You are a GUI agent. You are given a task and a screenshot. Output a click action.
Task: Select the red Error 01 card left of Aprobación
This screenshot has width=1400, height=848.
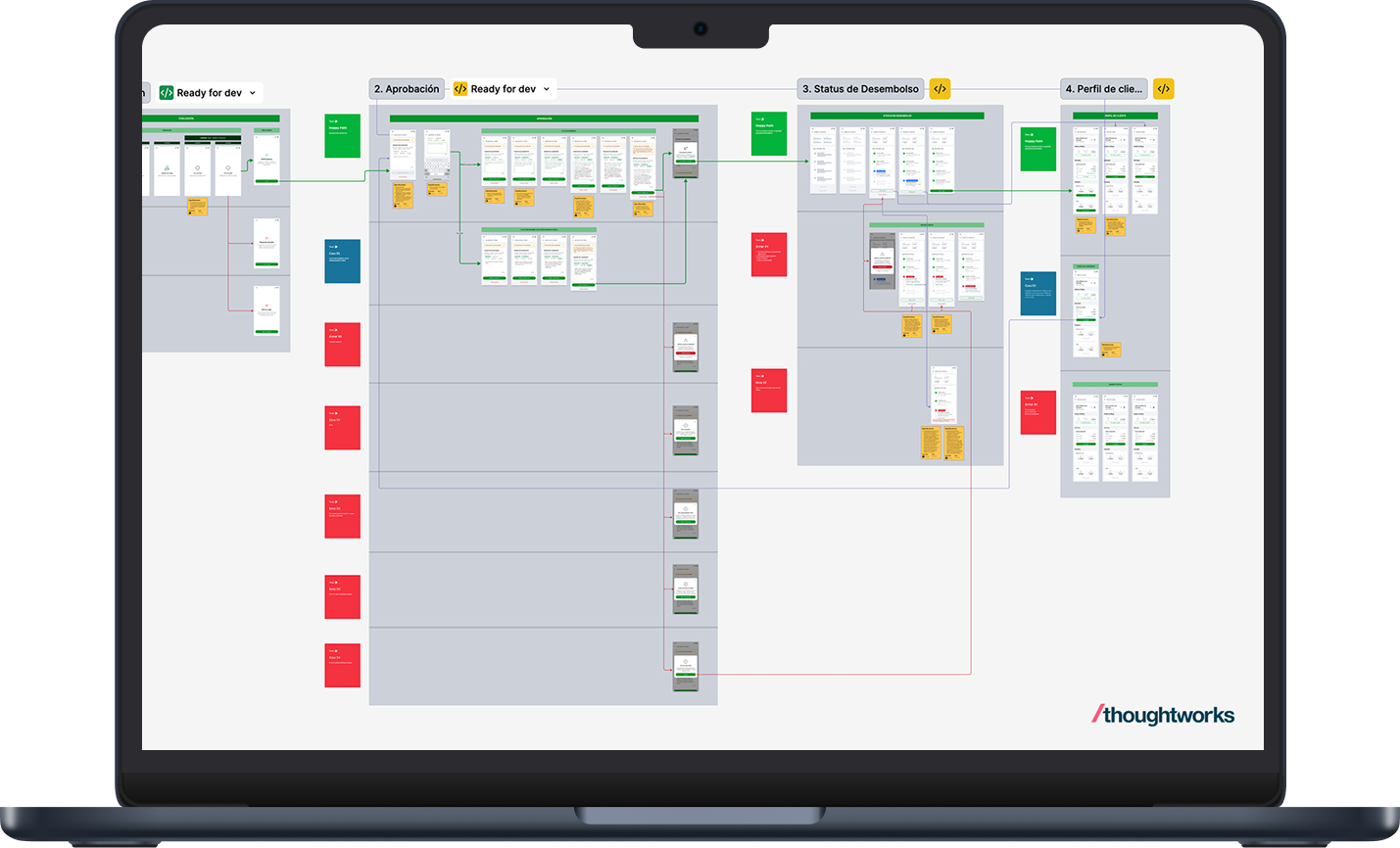(343, 345)
